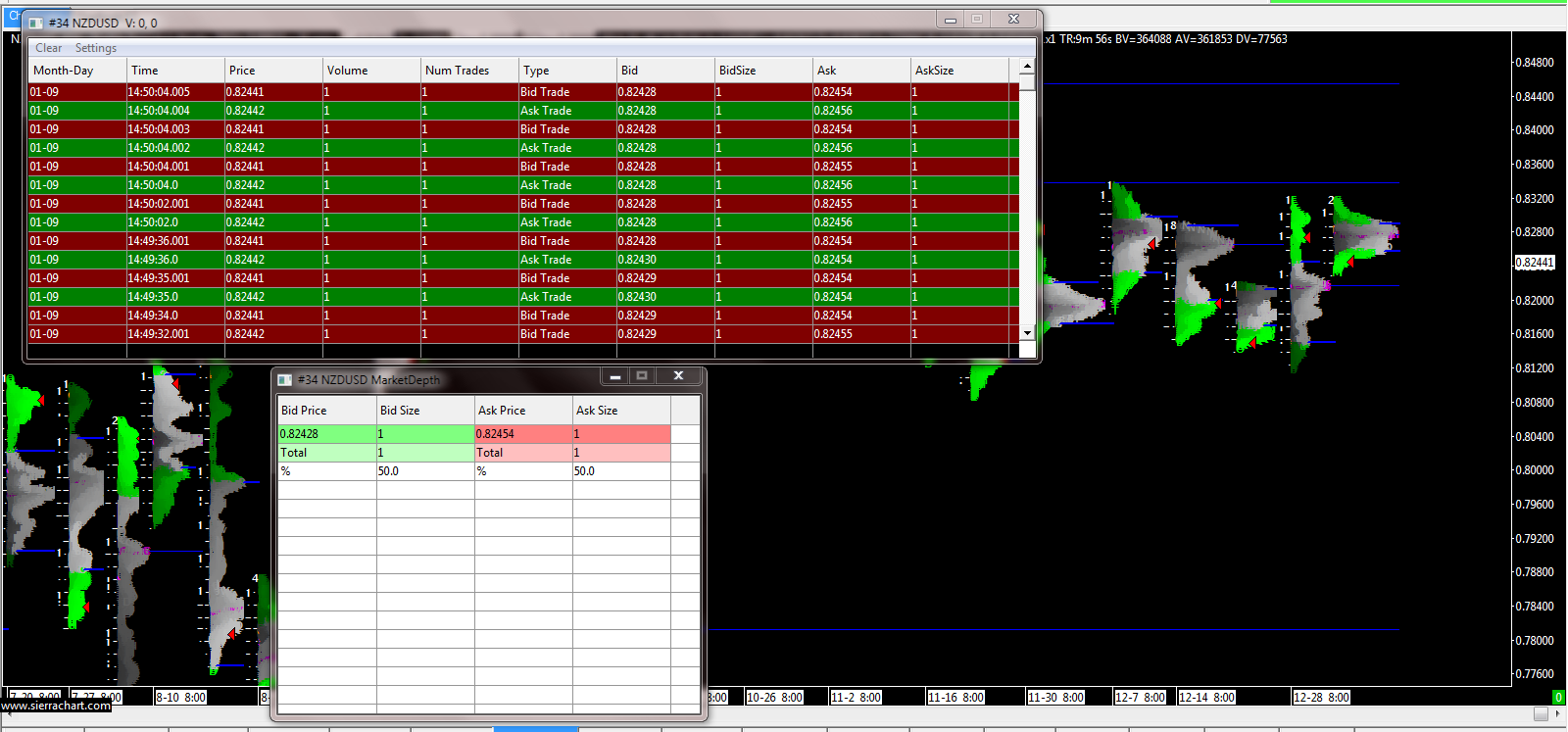Select the trade row at 14:50:02.0
The image size is (1568, 732).
[x=524, y=222]
